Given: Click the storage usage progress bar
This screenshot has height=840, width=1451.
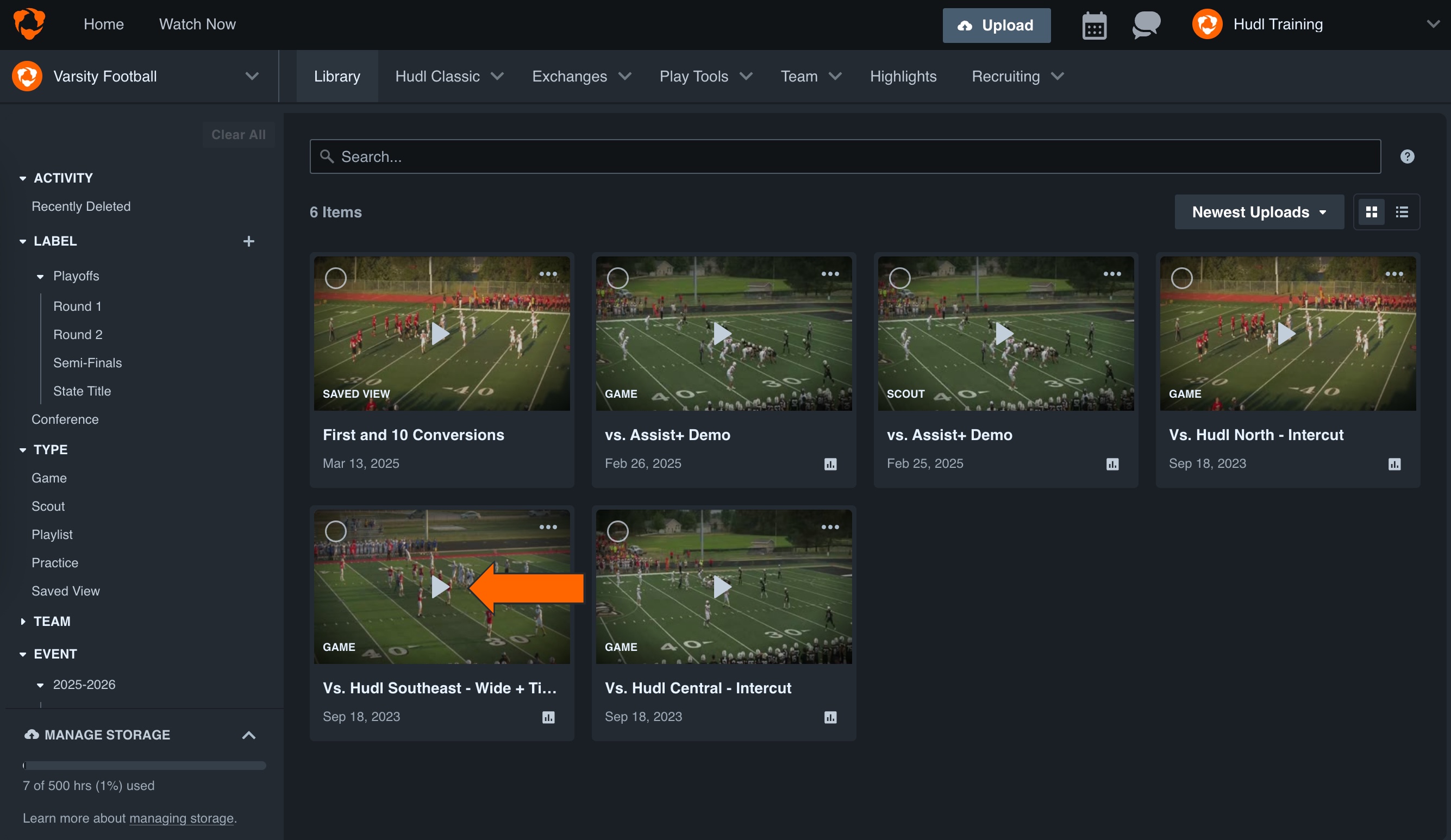Looking at the screenshot, I should coord(144,766).
